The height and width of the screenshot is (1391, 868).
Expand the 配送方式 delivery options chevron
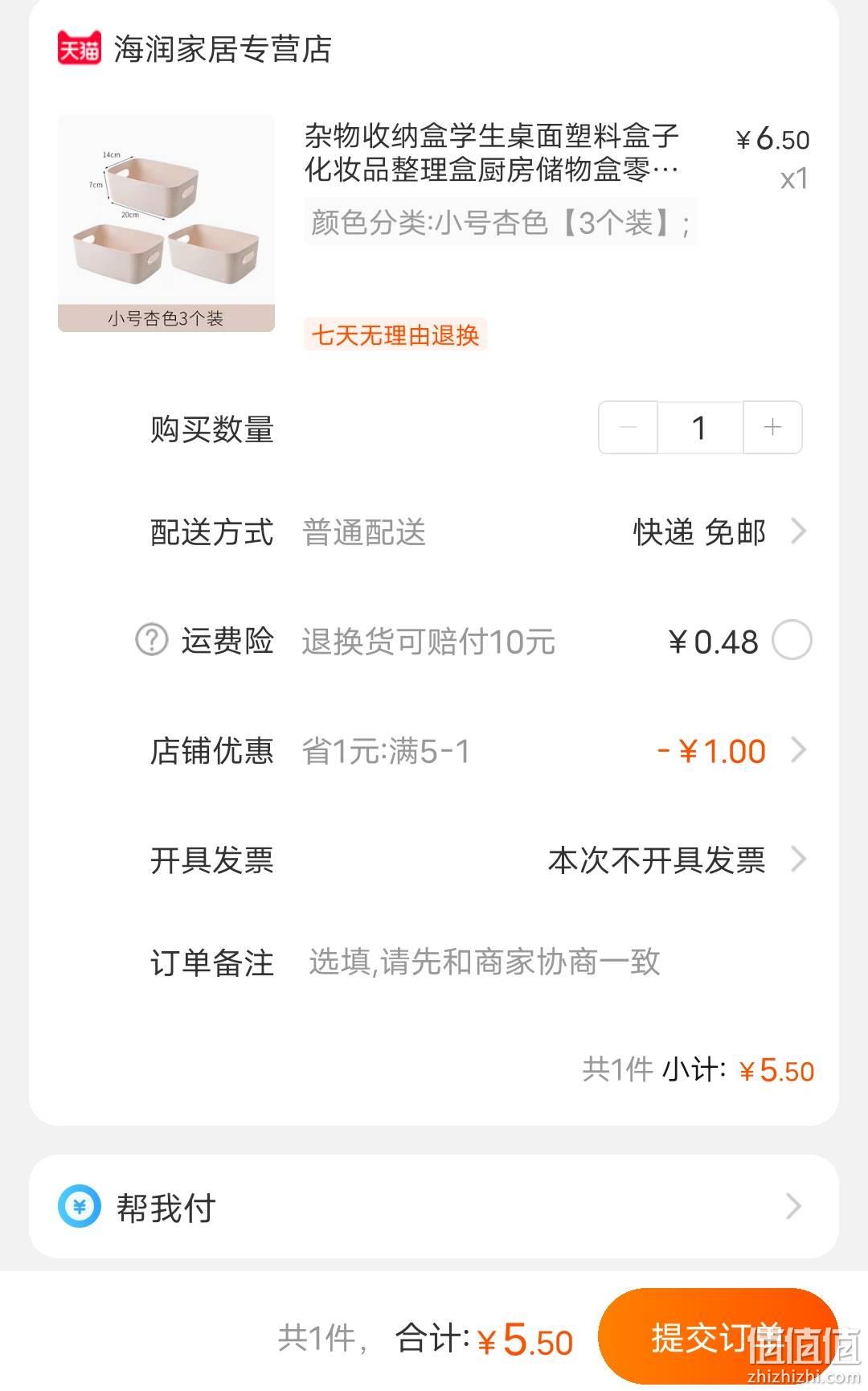tap(798, 531)
